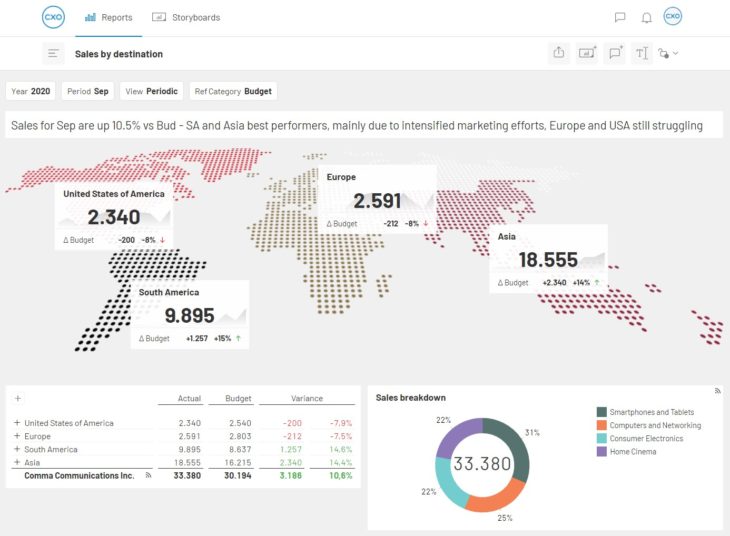The image size is (730, 536).
Task: Click the add to storyboard icon
Action: tap(587, 53)
